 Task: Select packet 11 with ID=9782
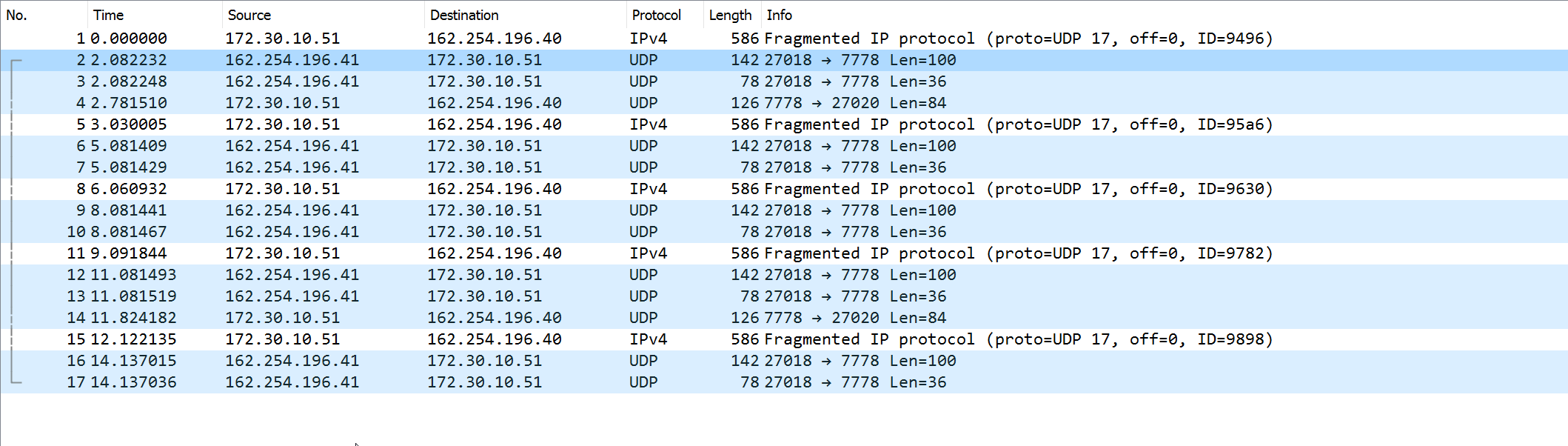(x=784, y=253)
